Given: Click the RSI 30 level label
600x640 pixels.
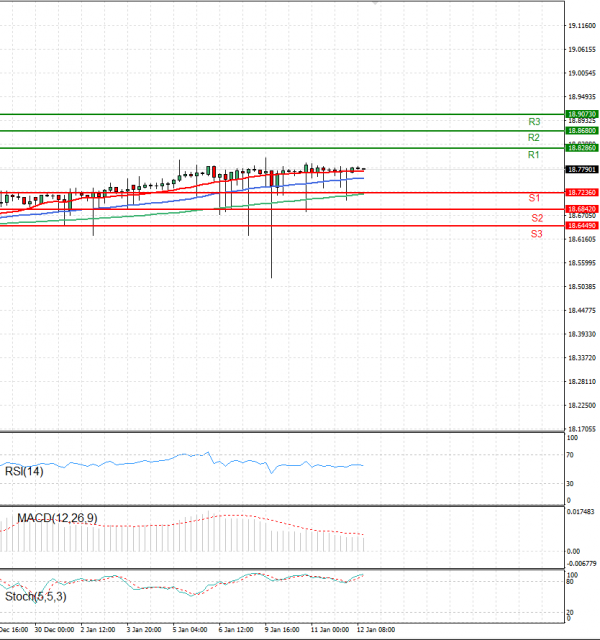Looking at the screenshot, I should pos(570,484).
